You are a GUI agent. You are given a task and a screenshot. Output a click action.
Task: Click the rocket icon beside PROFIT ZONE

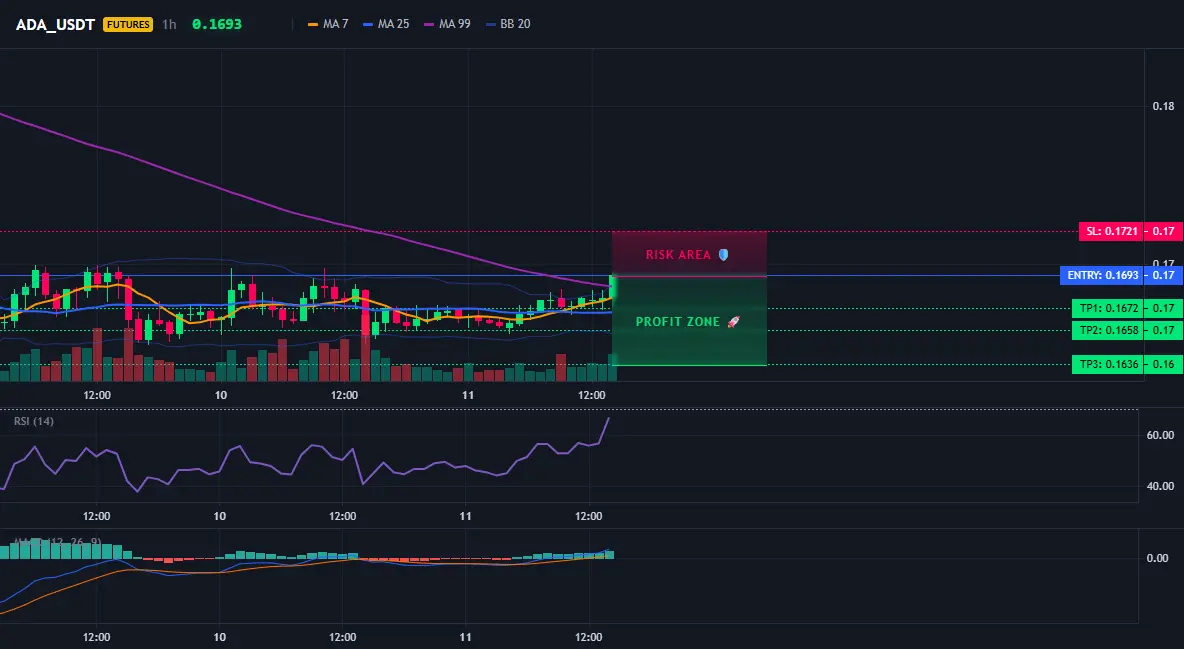(733, 322)
